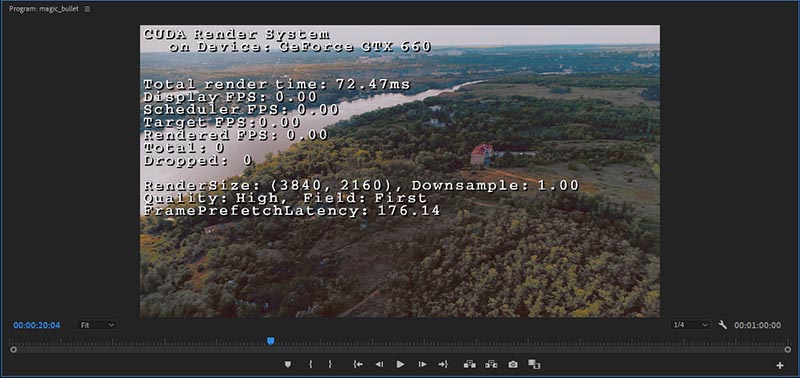Click the 'CUDA Render System' overlay text
This screenshot has height=378, width=800.
point(236,35)
